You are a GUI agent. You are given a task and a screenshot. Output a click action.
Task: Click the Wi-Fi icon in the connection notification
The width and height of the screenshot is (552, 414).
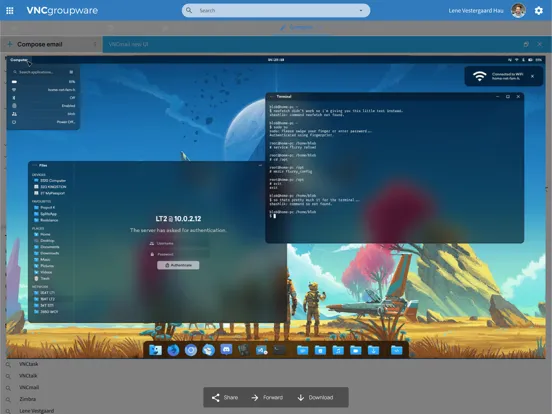[479, 76]
